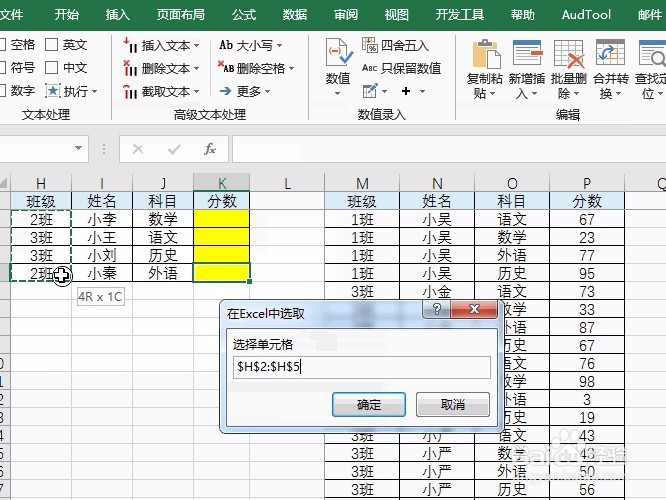Toggle the 英文 checkbox
This screenshot has width=666, height=500.
(51, 44)
